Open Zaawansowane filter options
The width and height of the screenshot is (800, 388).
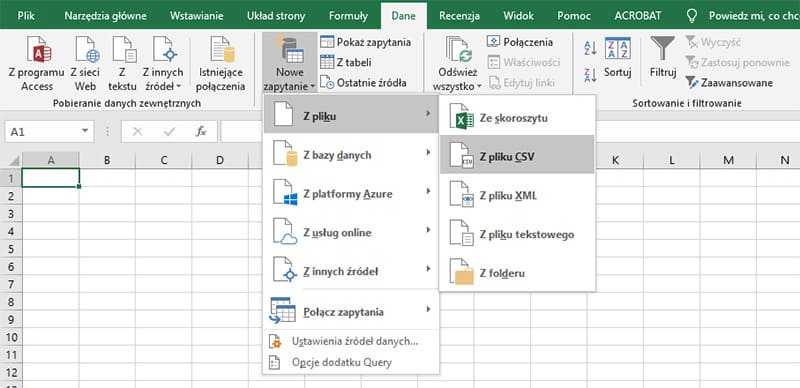[729, 82]
